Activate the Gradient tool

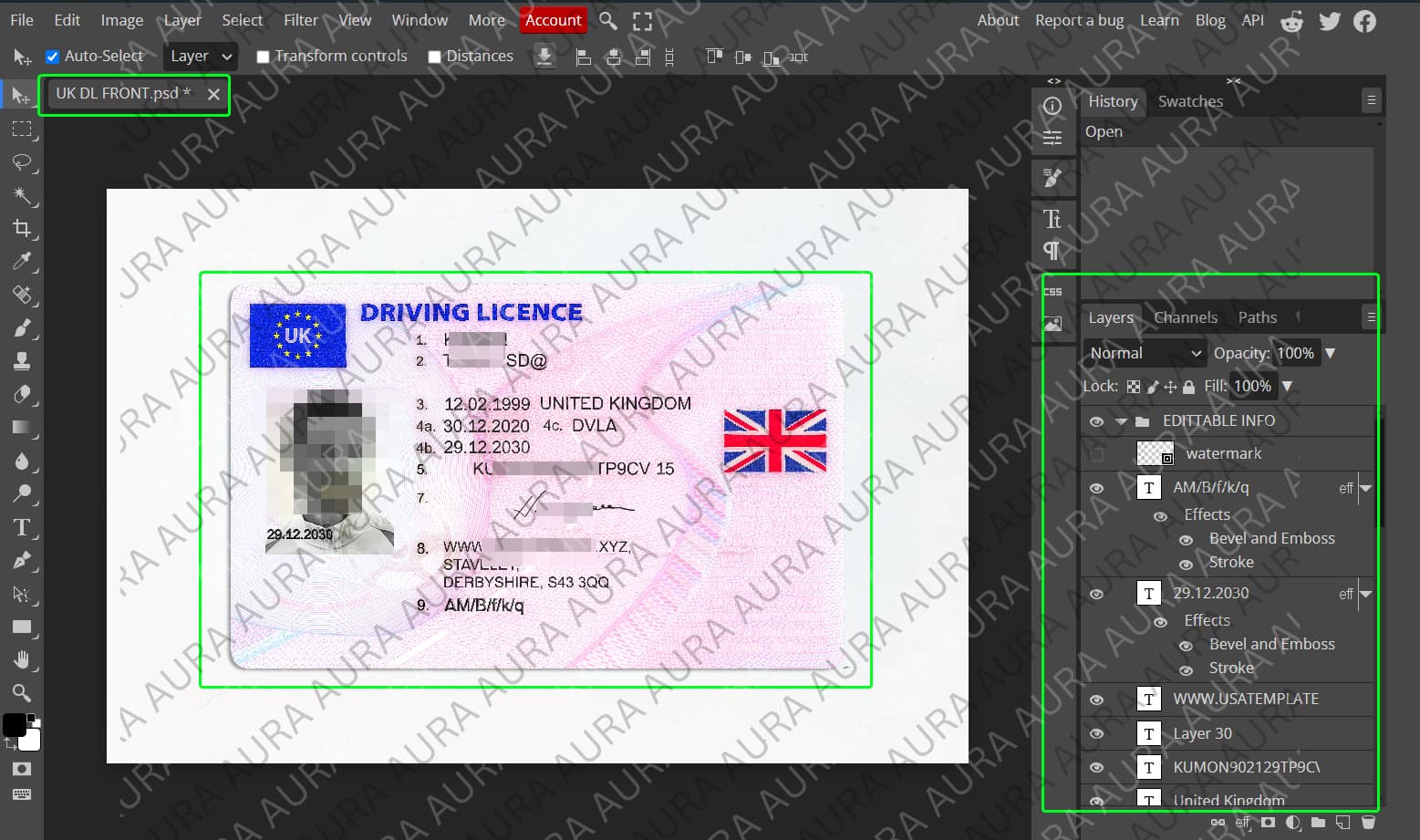pos(21,427)
